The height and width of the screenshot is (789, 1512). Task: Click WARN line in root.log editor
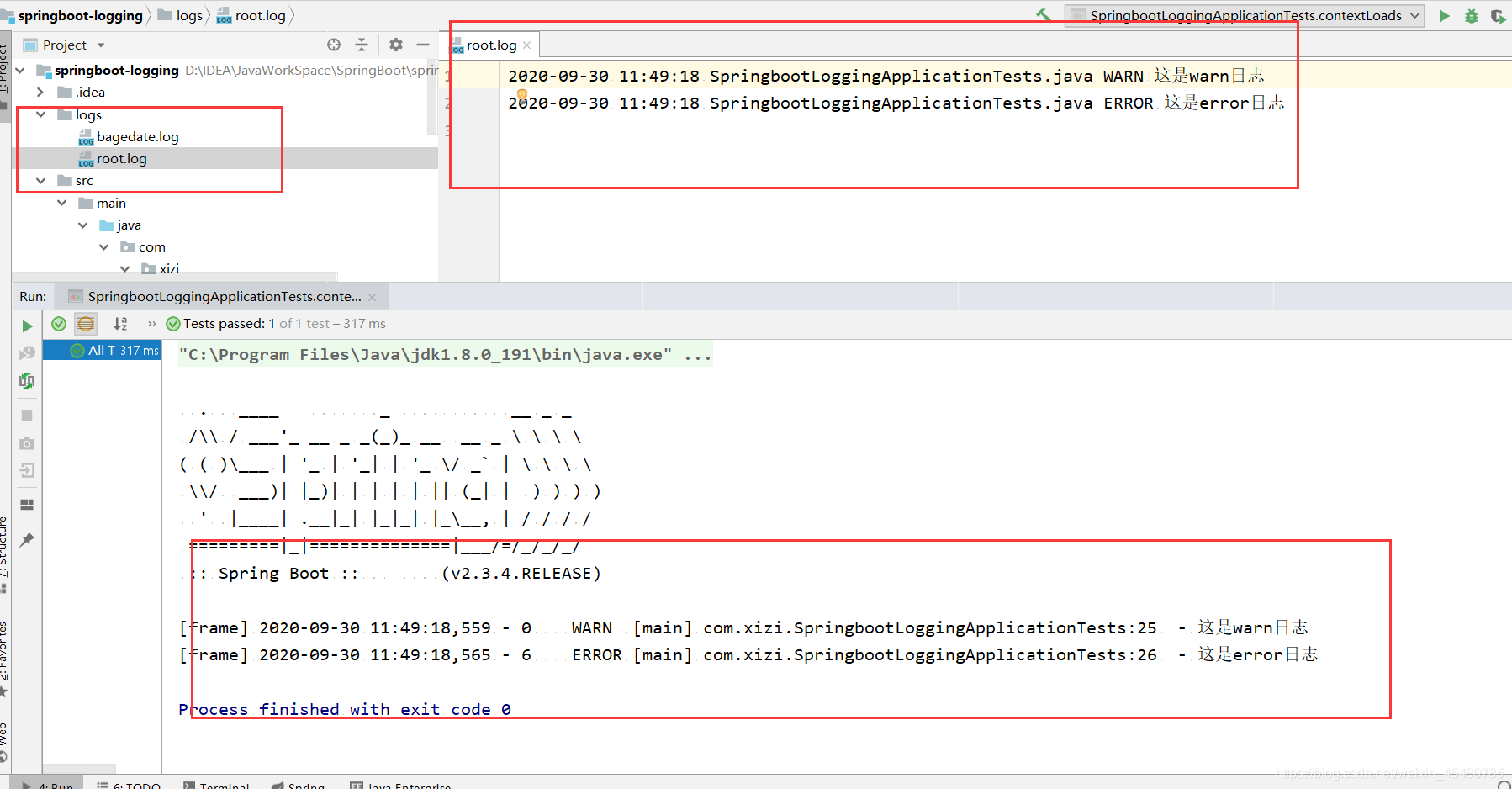pos(886,76)
